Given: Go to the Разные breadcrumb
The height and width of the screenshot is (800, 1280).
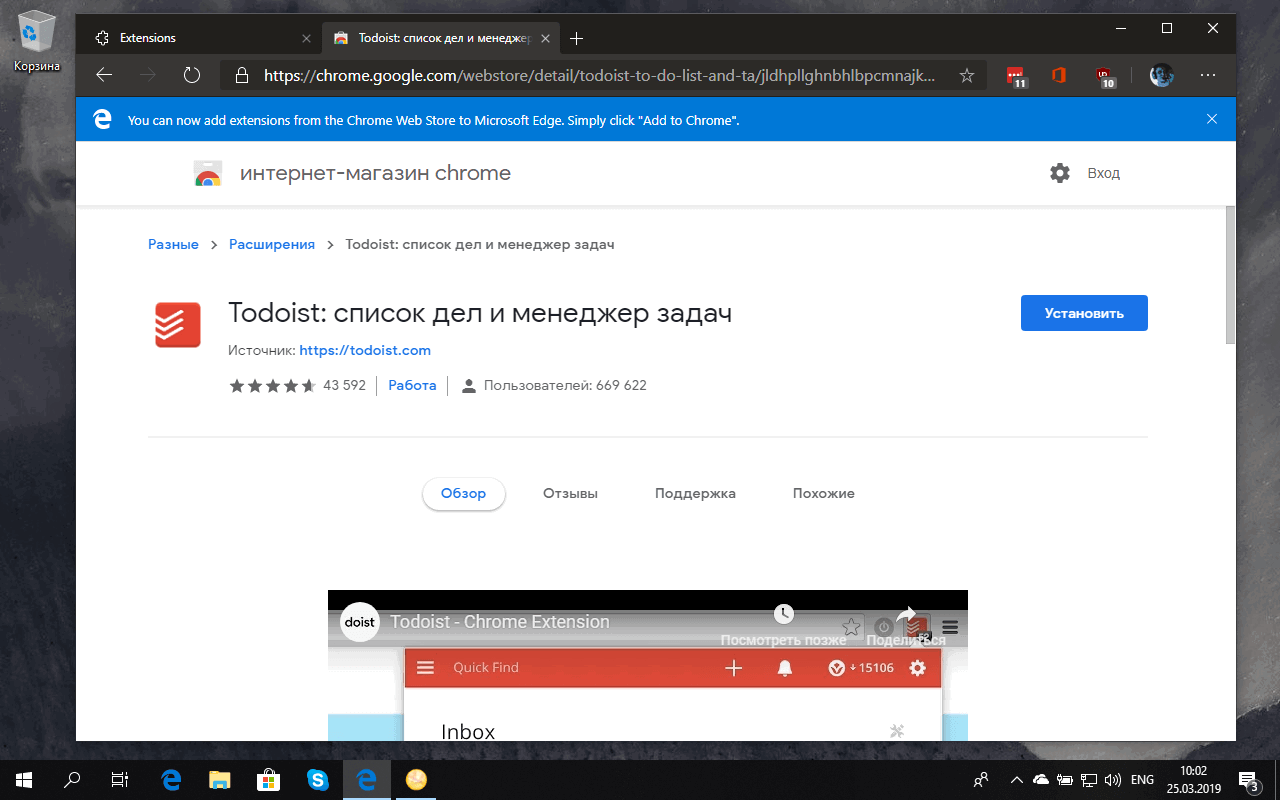Looking at the screenshot, I should pos(173,244).
